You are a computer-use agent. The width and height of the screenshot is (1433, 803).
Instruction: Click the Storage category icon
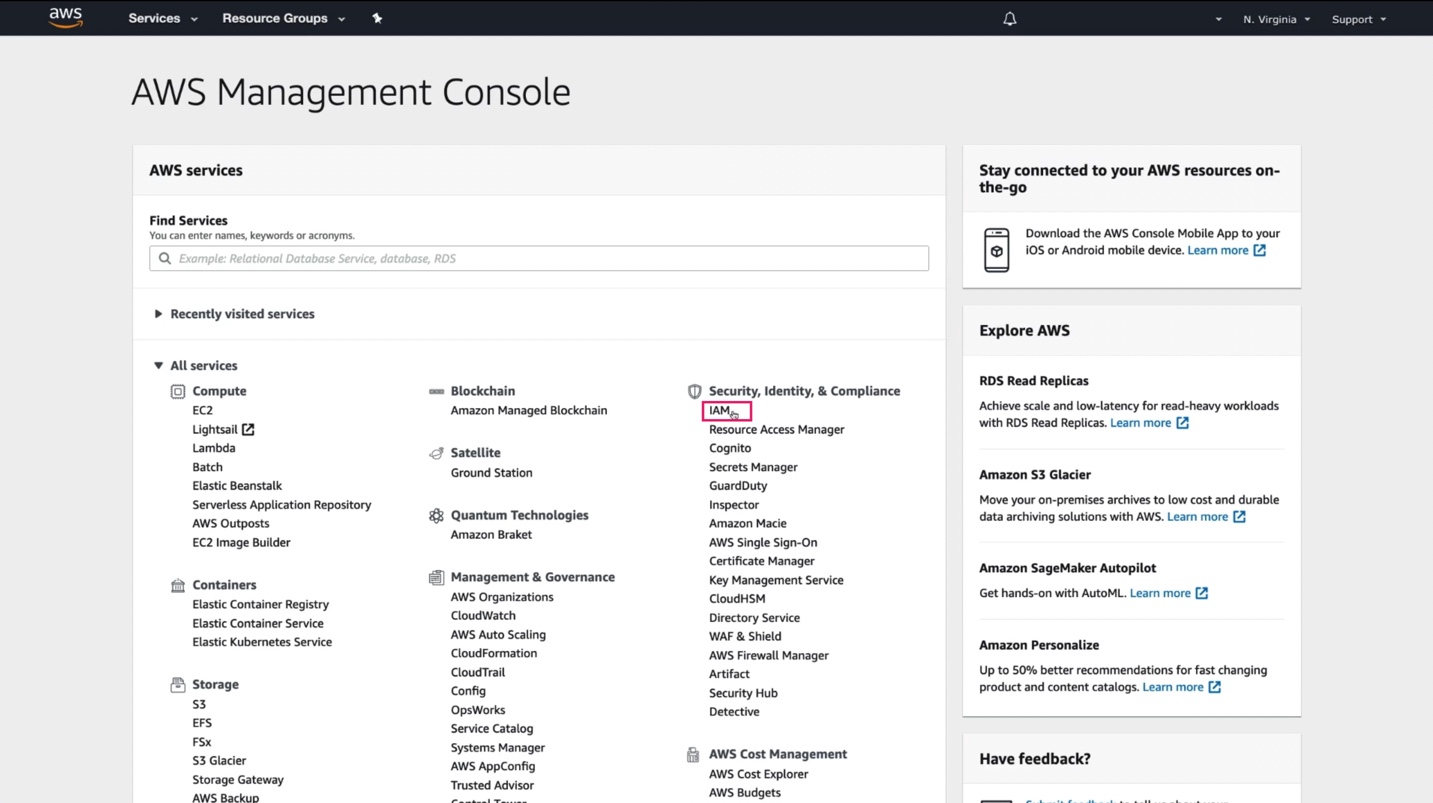[x=178, y=685]
